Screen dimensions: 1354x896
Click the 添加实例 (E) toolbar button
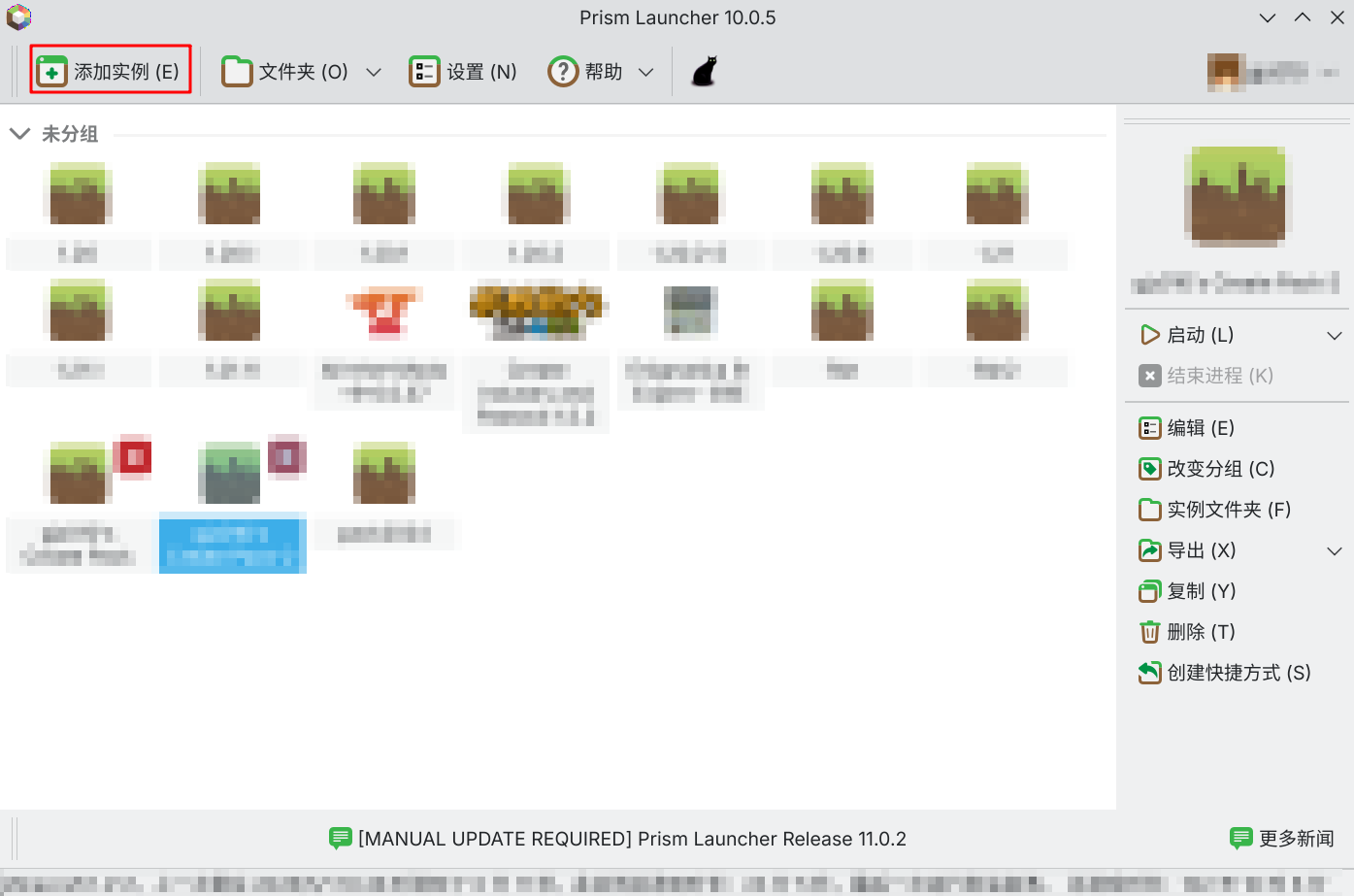pyautogui.click(x=110, y=71)
